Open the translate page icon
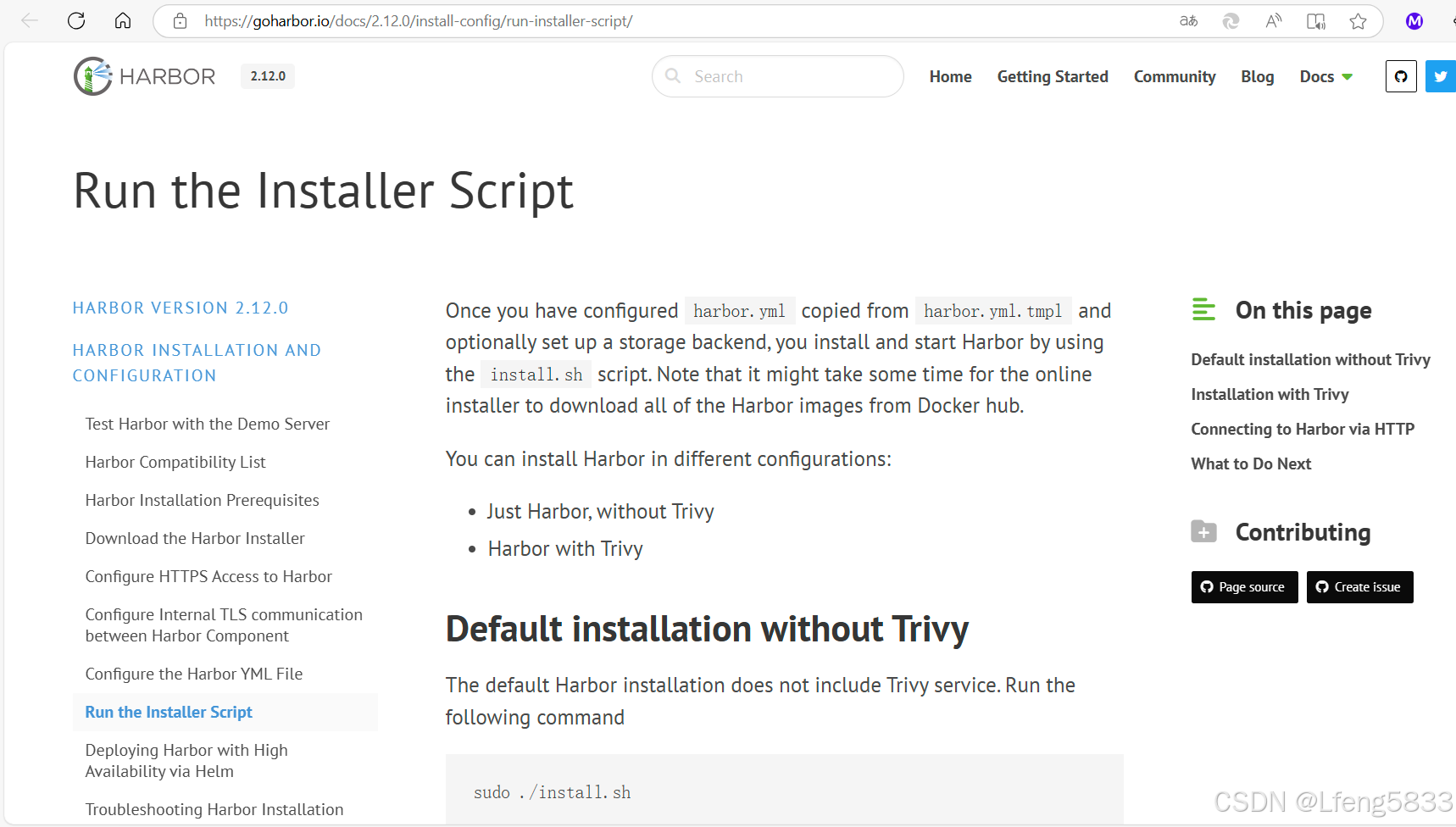 click(x=1189, y=21)
